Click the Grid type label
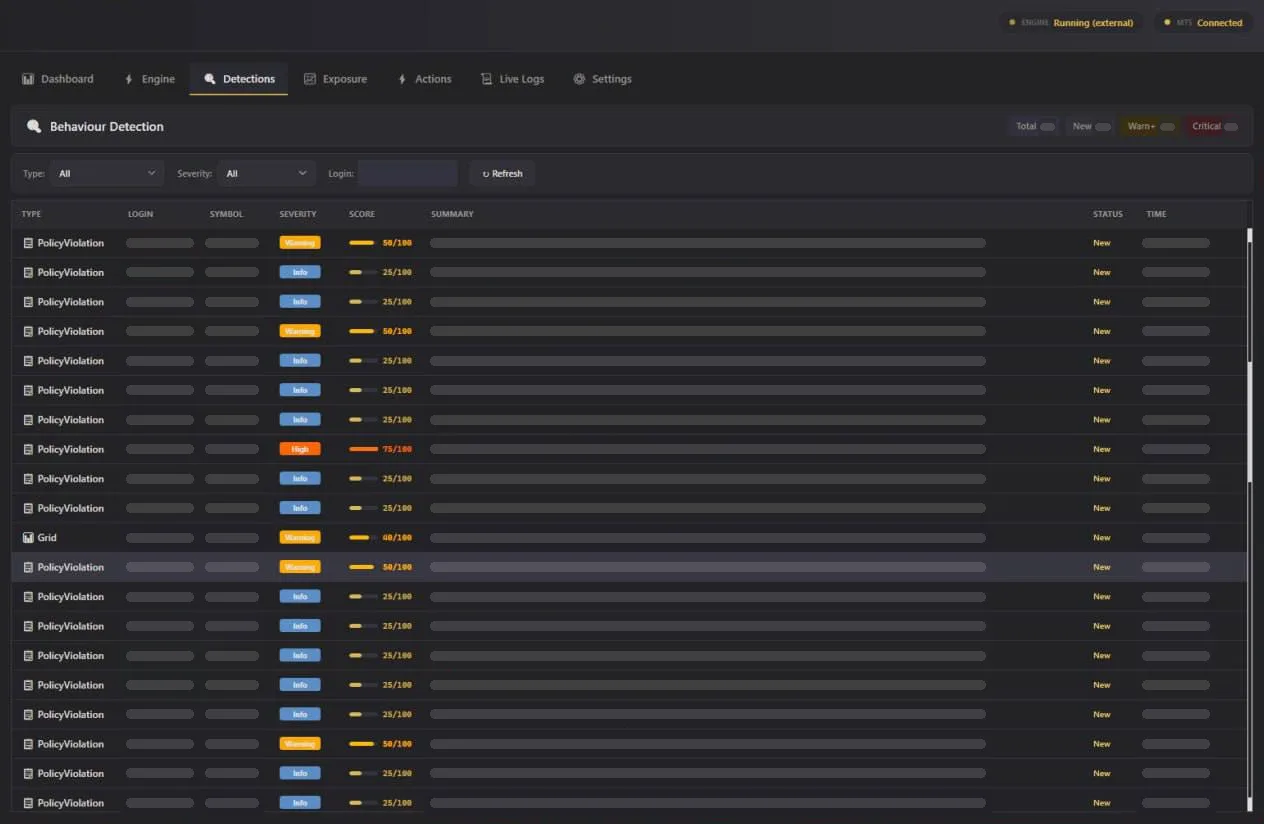Screen dimensions: 1264x824 click(x=47, y=538)
